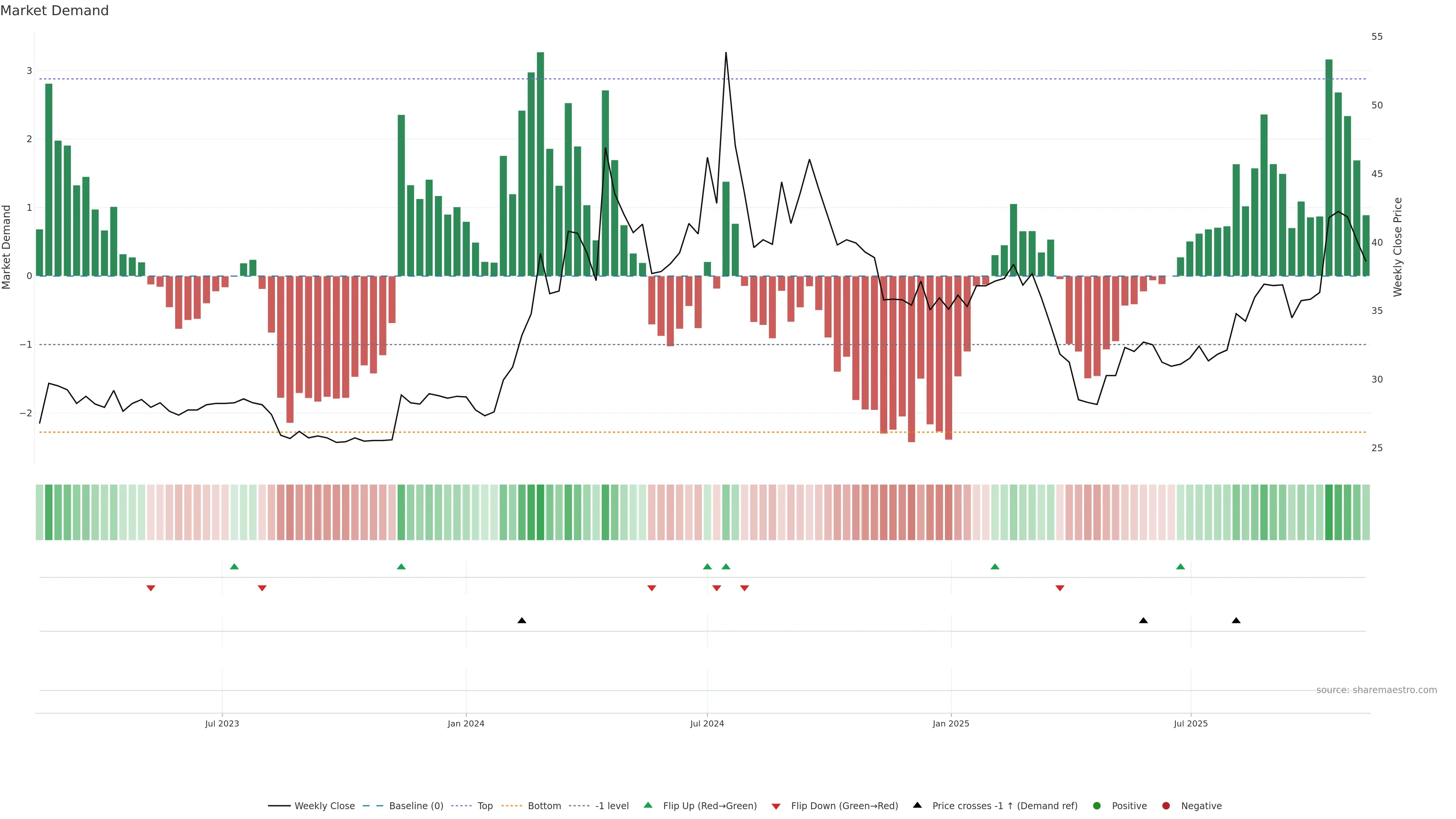
Task: Click green Flip Up legend triangle
Action: coord(648,805)
